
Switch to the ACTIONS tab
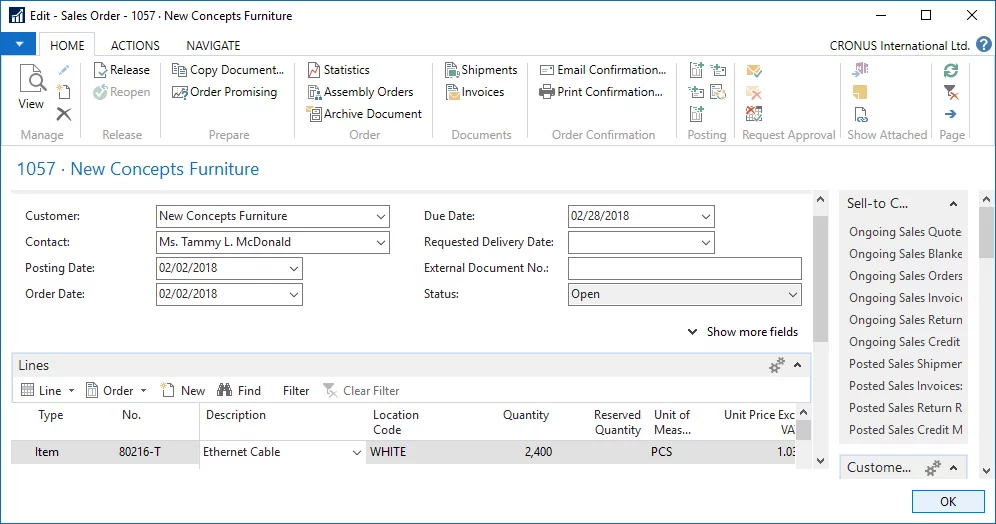pos(135,45)
